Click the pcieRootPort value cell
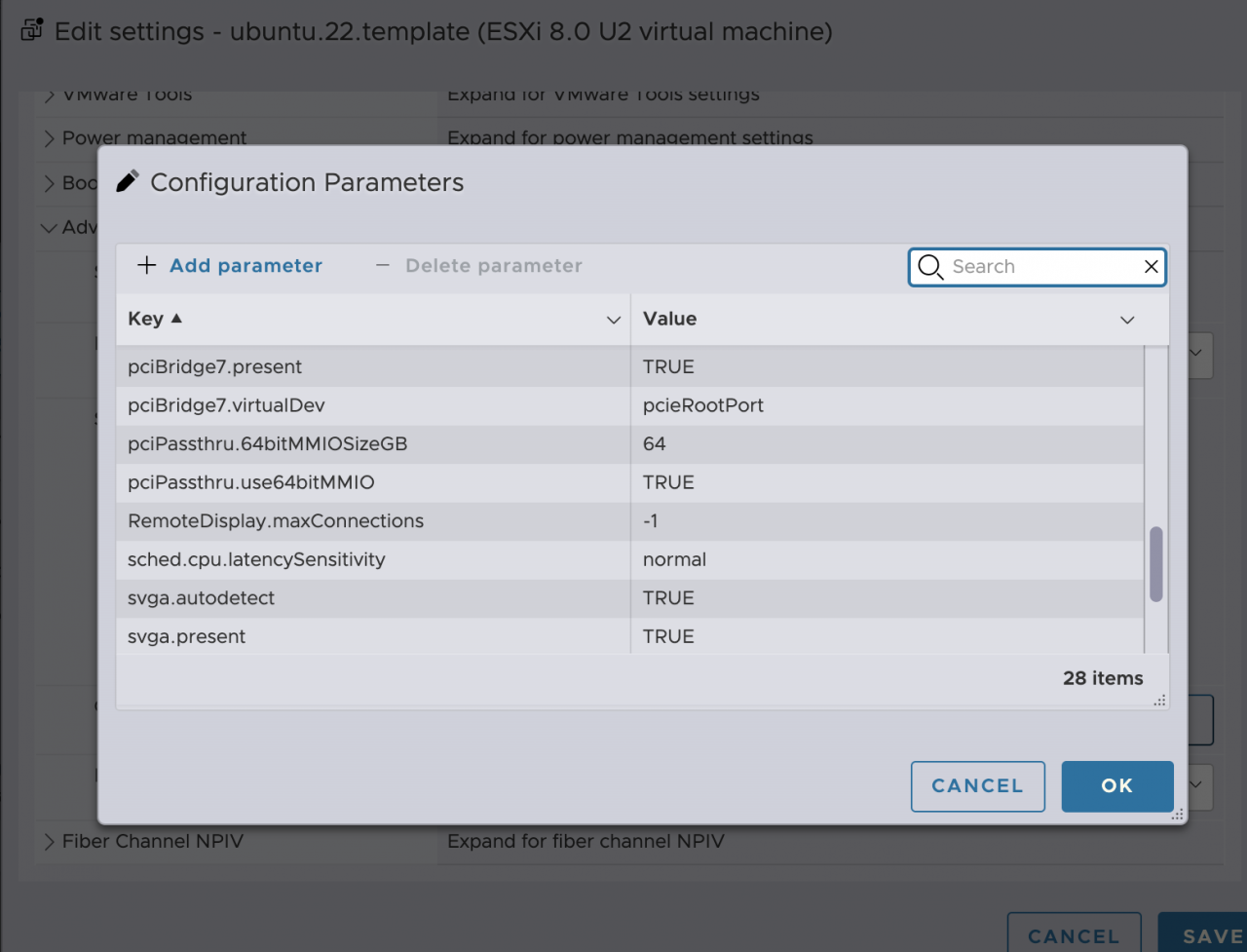Screen dimensions: 1247x952 703,404
